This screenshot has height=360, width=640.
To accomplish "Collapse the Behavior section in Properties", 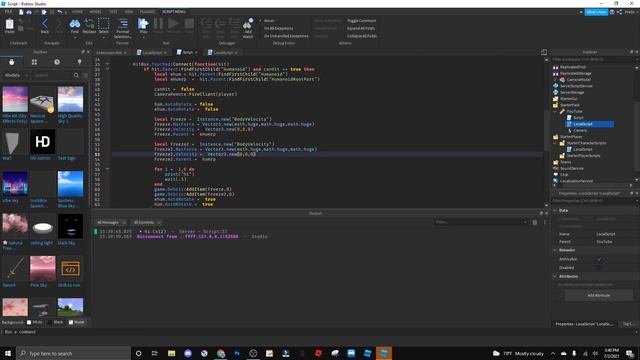I will [555, 250].
